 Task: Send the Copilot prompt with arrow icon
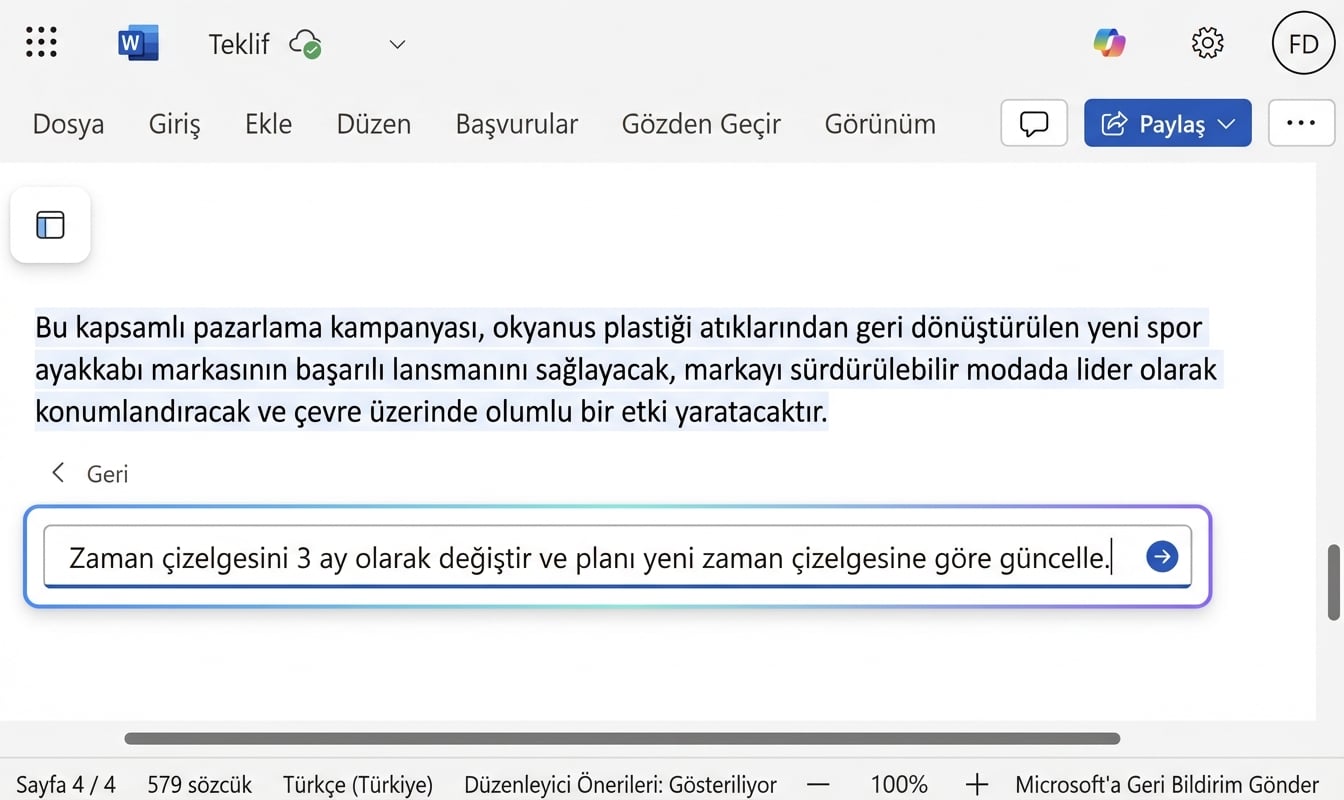[x=1161, y=557]
